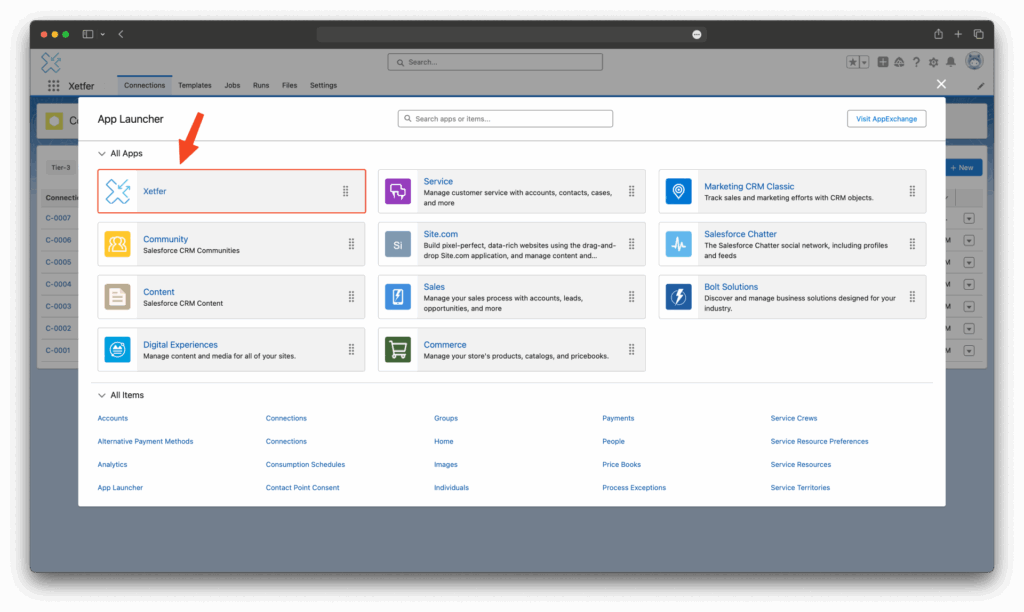
Task: Open row menu for C-0002
Action: coord(969,329)
